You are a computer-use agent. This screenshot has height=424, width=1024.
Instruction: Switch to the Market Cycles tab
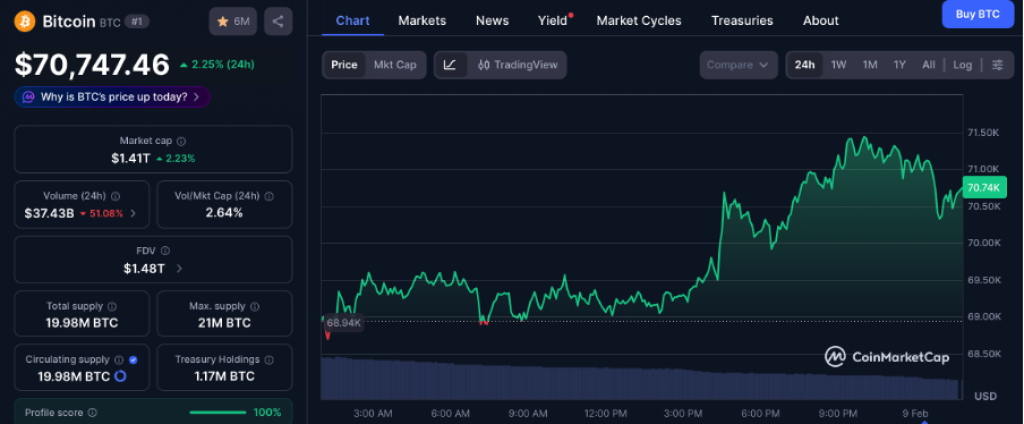638,20
